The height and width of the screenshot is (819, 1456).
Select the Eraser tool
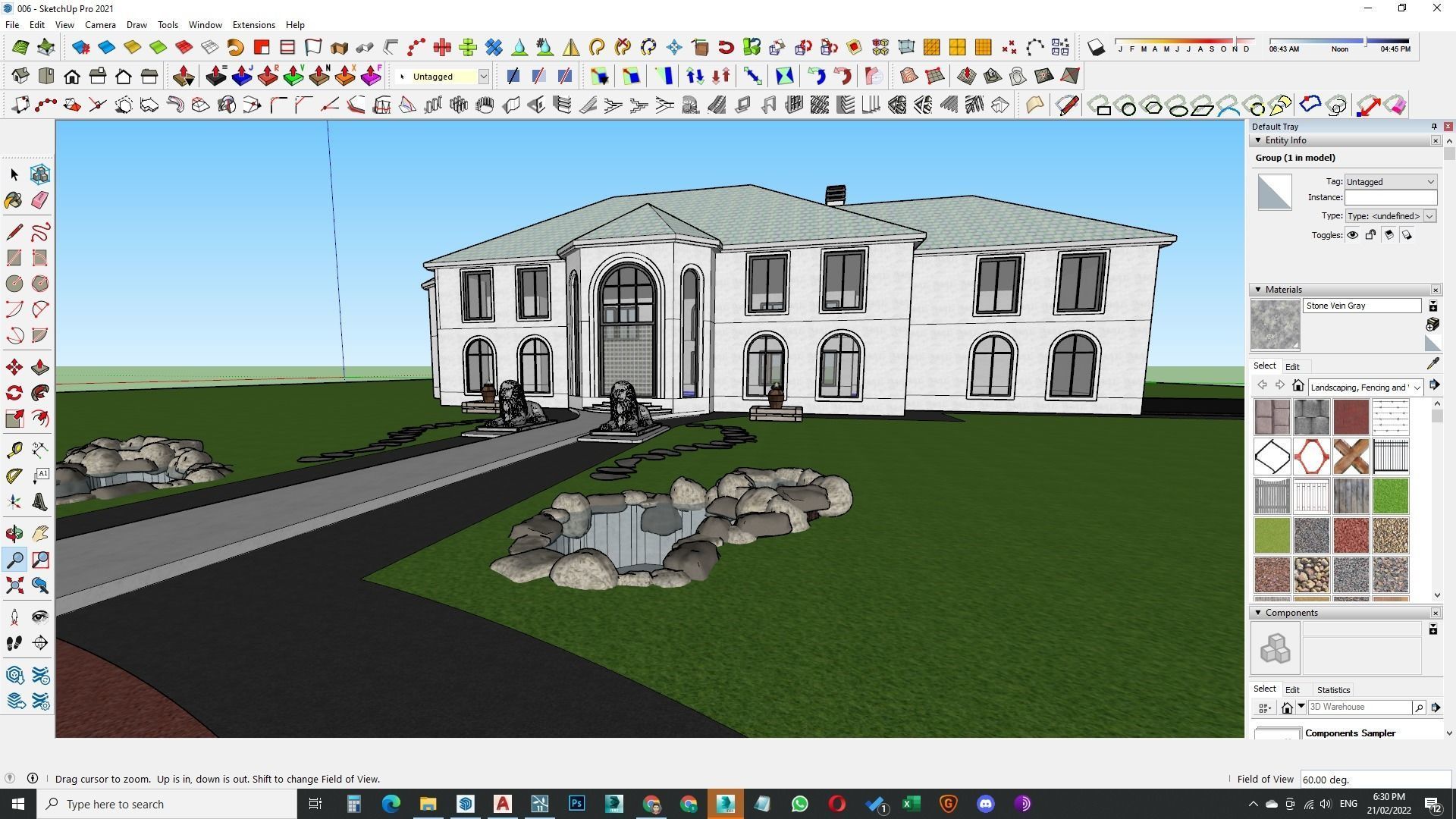[x=40, y=200]
